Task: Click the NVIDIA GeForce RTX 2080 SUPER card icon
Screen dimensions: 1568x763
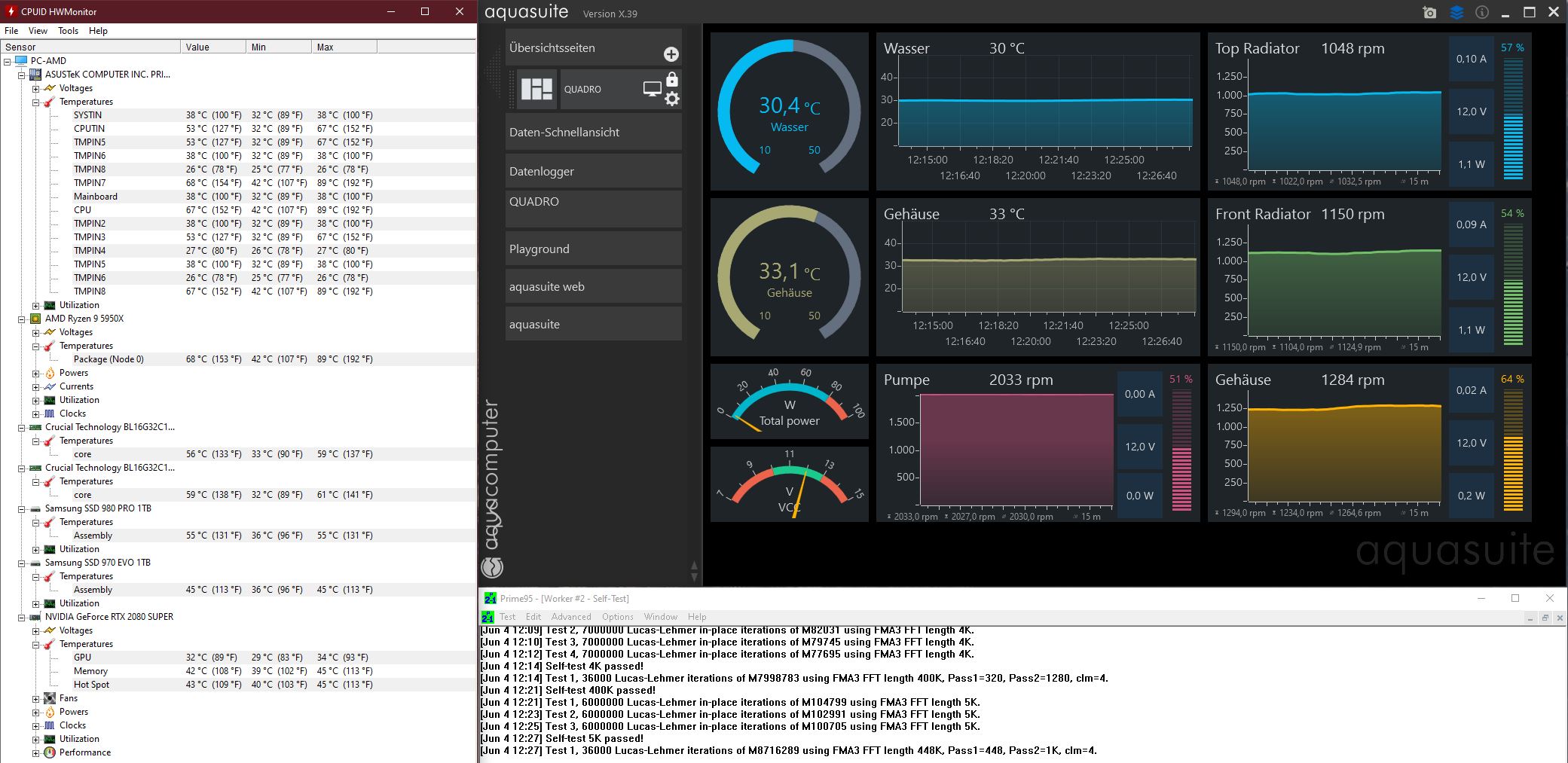Action: pos(35,617)
